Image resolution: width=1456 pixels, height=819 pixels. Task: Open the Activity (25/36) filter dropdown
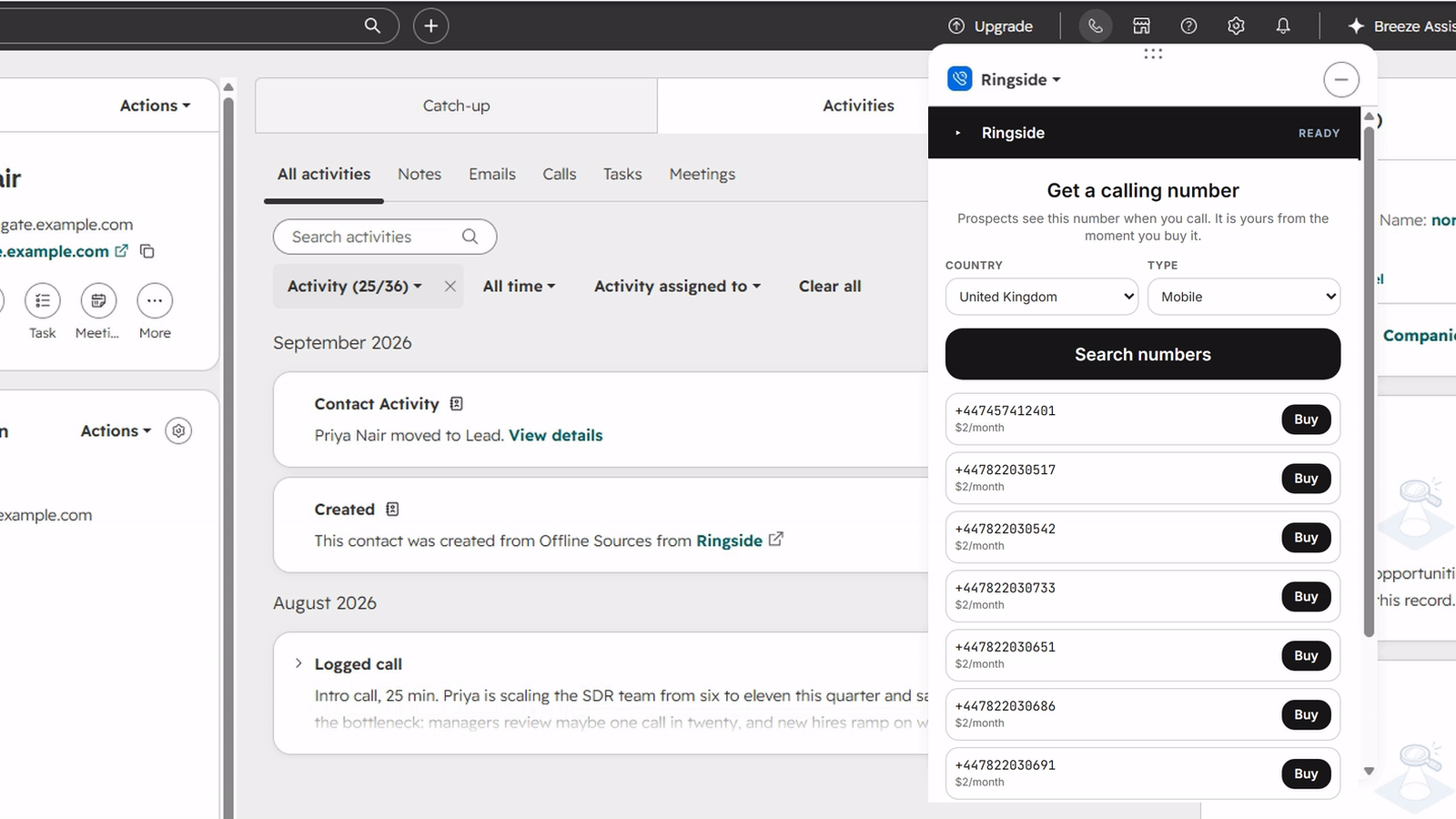tap(355, 286)
